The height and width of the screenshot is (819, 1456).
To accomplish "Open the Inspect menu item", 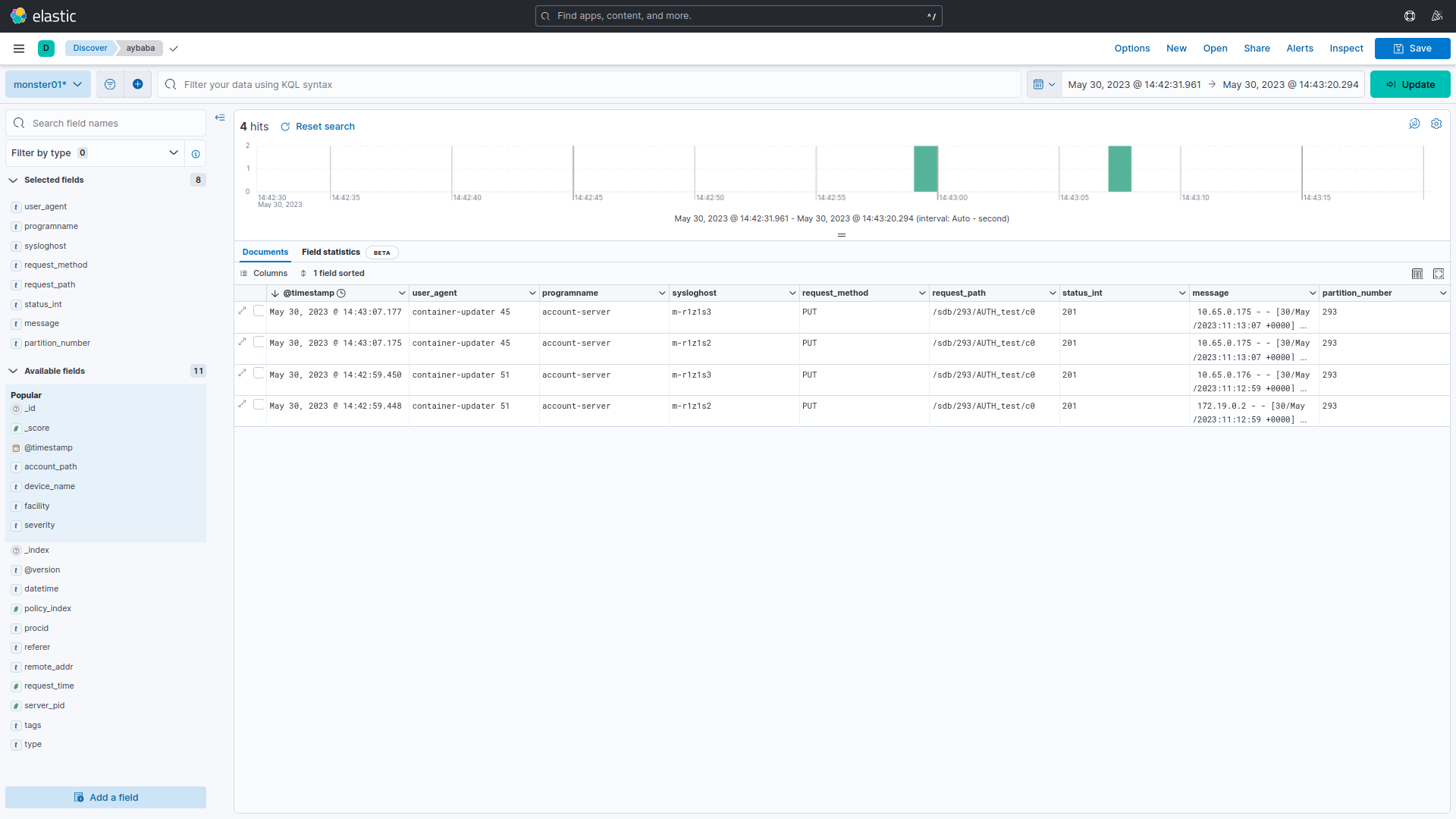I will tap(1346, 49).
